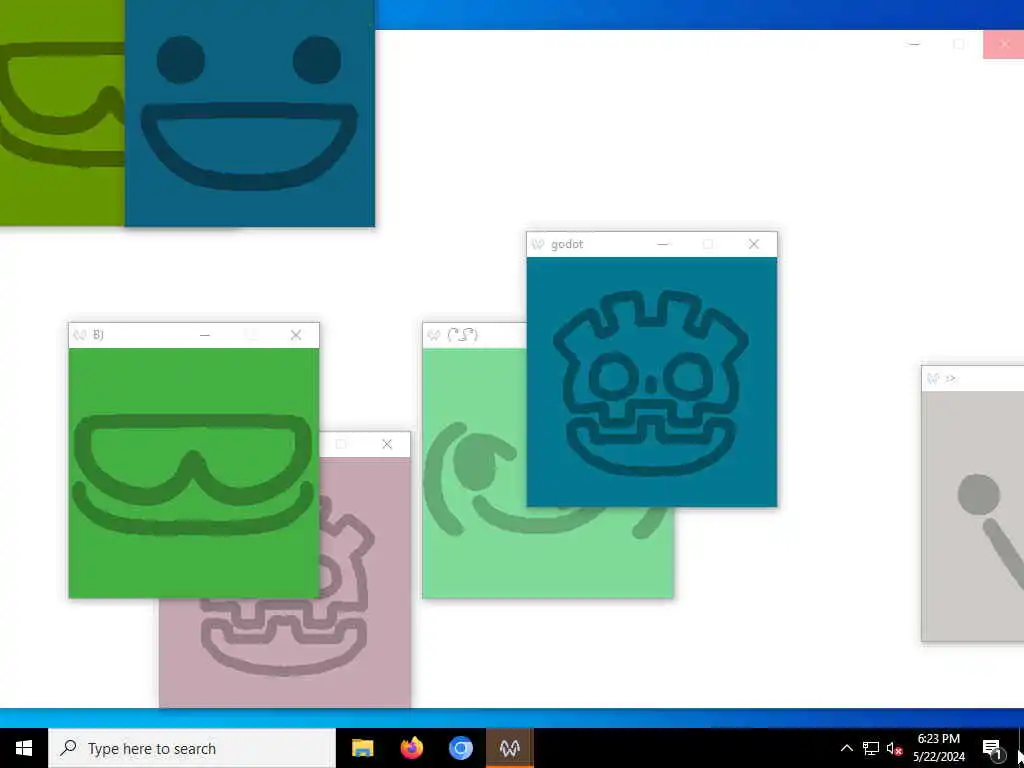Click the godot window's title icon
This screenshot has width=1024, height=768.
pos(538,244)
